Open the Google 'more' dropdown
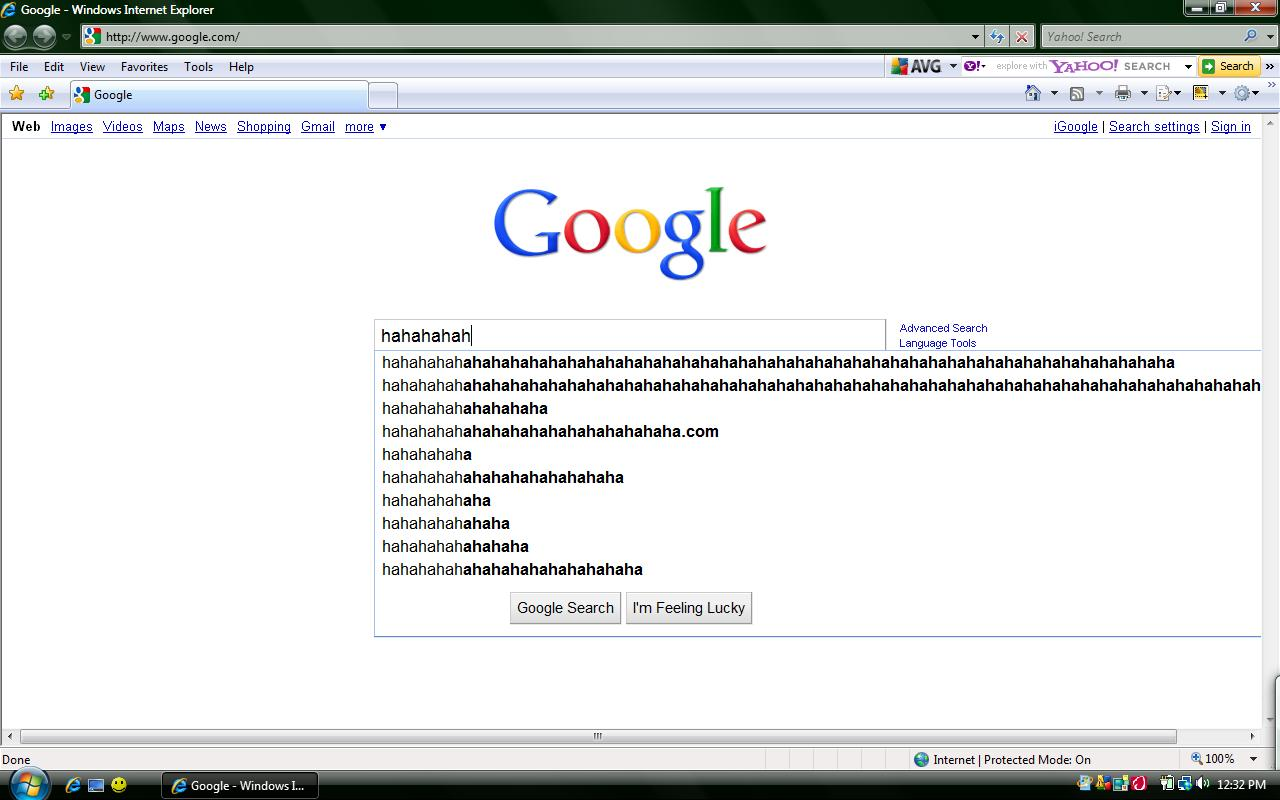Screen dimensions: 1280x800 click(366, 127)
